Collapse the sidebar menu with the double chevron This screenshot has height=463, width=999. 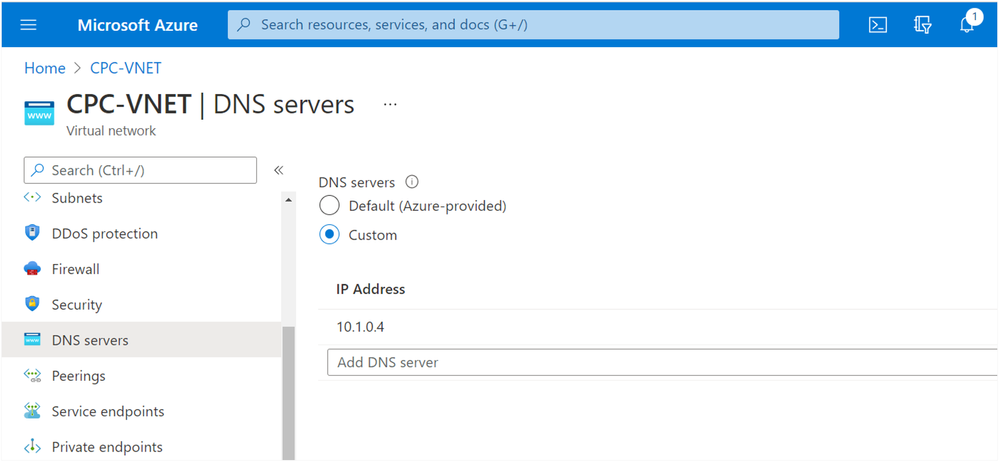278,170
